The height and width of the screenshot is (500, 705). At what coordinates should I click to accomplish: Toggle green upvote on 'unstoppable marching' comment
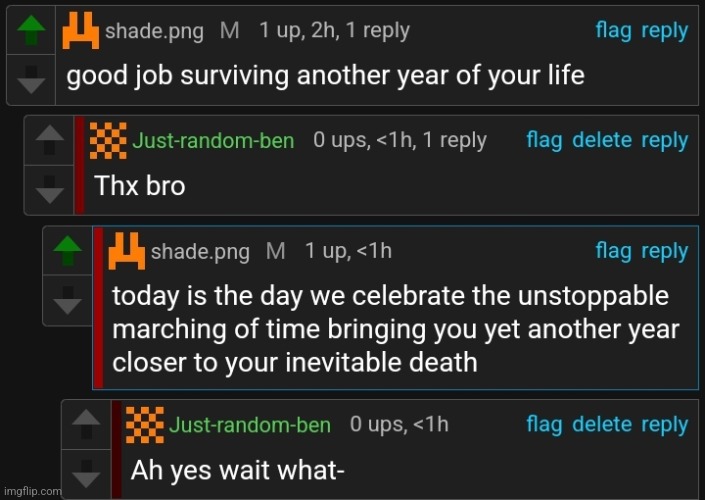[x=67, y=250]
